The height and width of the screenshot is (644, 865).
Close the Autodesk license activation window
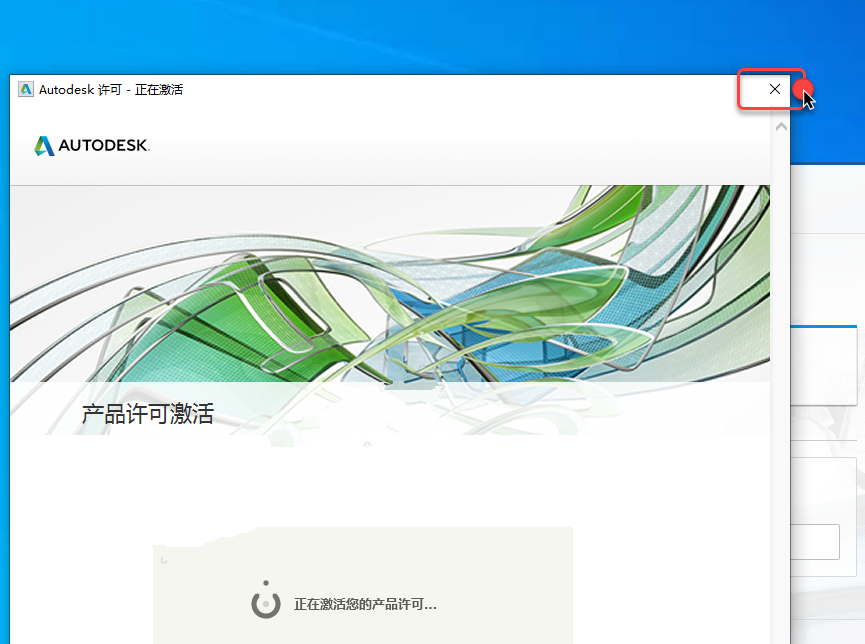pos(774,89)
